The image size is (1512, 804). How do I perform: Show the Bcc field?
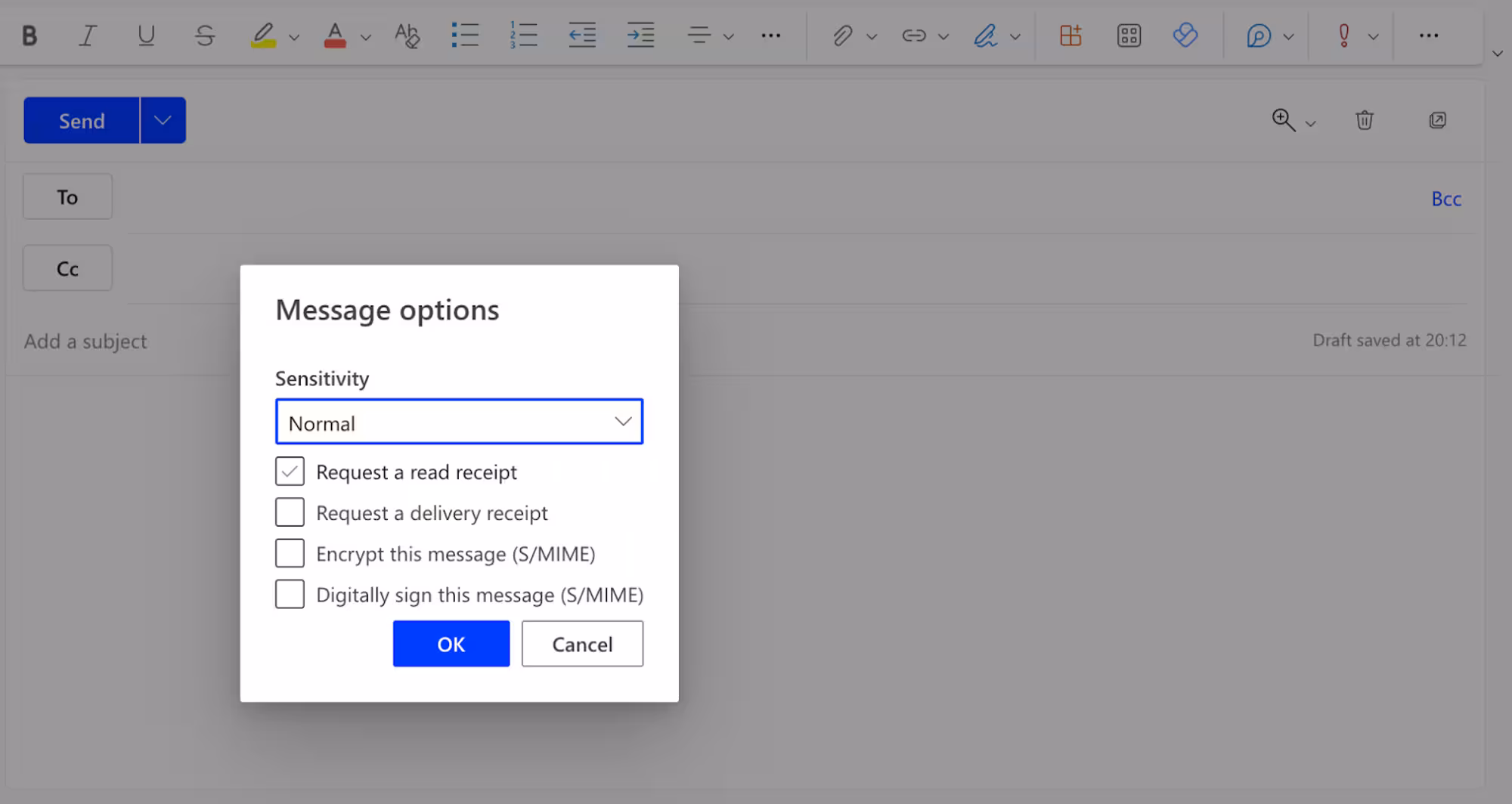[1445, 199]
